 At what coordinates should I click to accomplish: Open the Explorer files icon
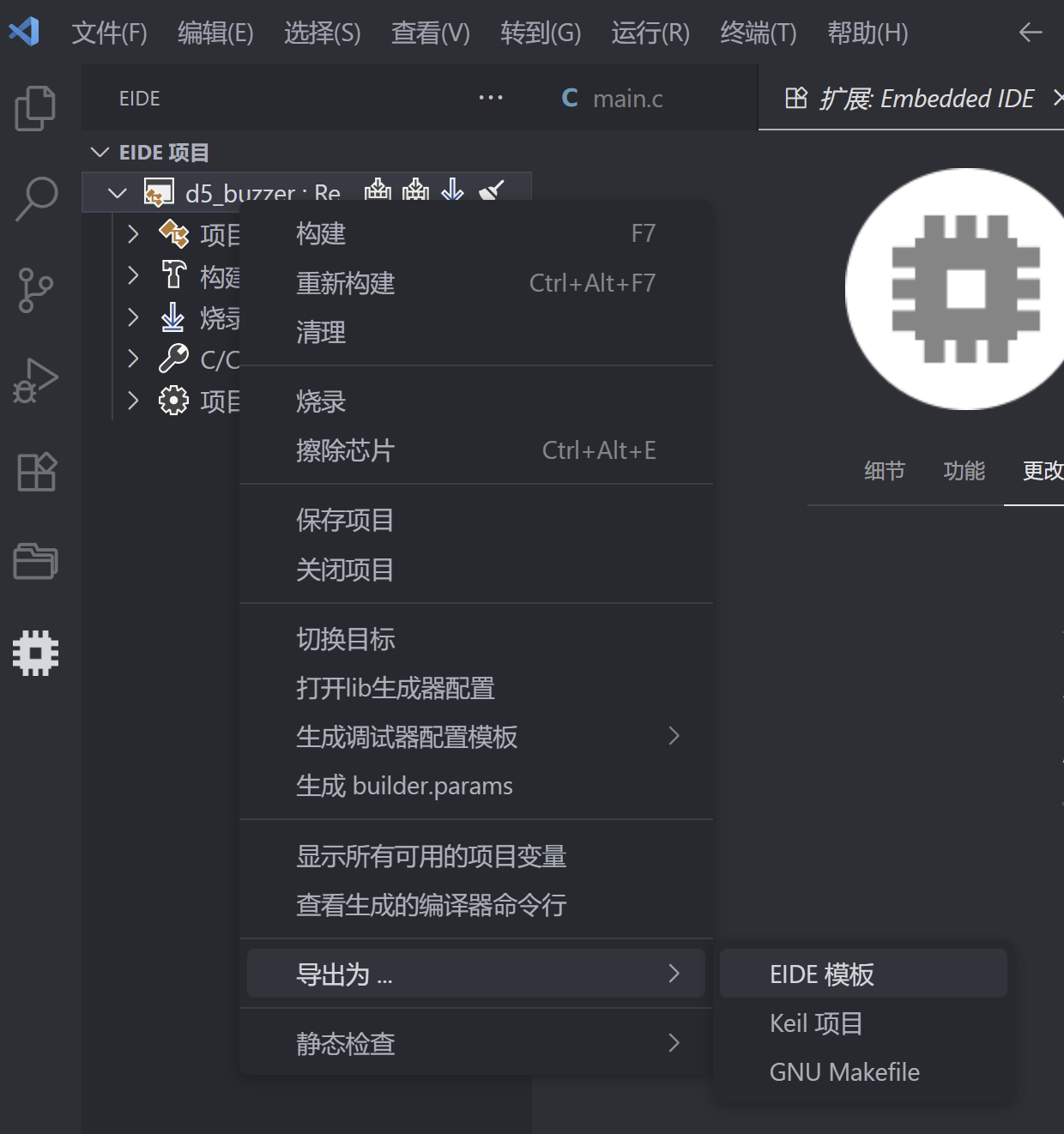[x=35, y=107]
